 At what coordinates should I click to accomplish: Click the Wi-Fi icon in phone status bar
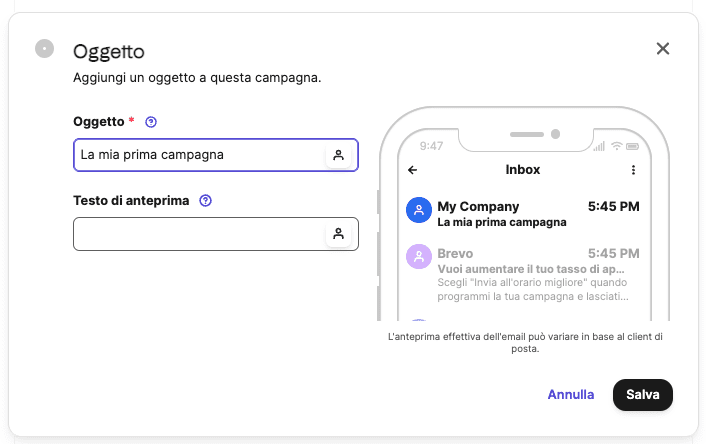click(x=616, y=145)
